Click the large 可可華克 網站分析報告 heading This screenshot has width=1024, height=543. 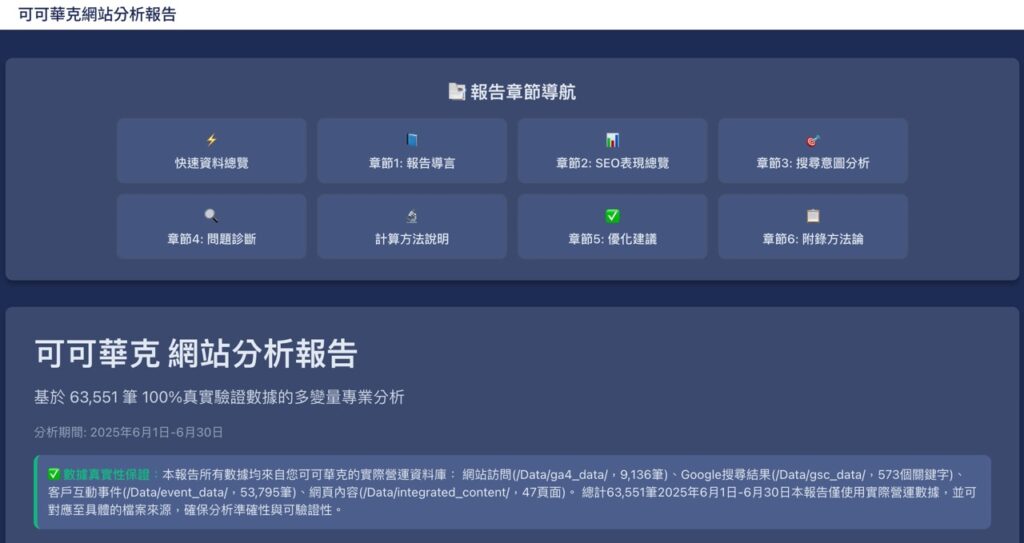[196, 354]
